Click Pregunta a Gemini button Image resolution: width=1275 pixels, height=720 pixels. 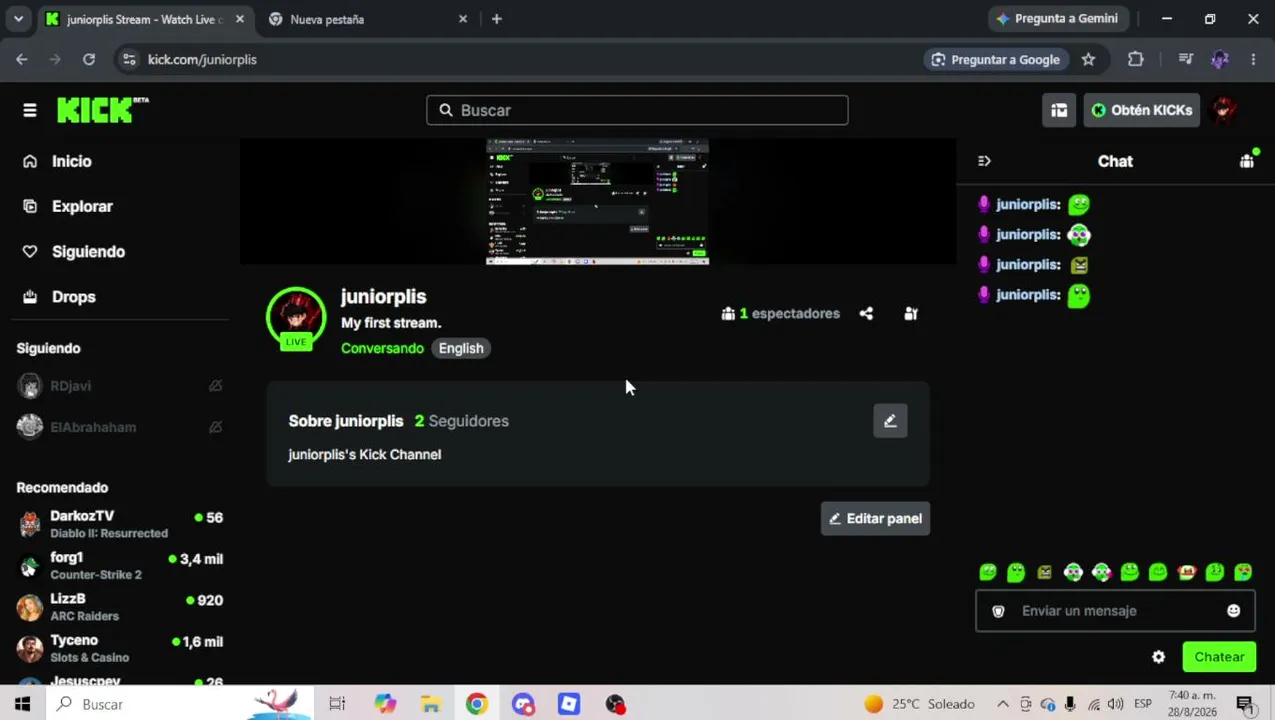1058,19
